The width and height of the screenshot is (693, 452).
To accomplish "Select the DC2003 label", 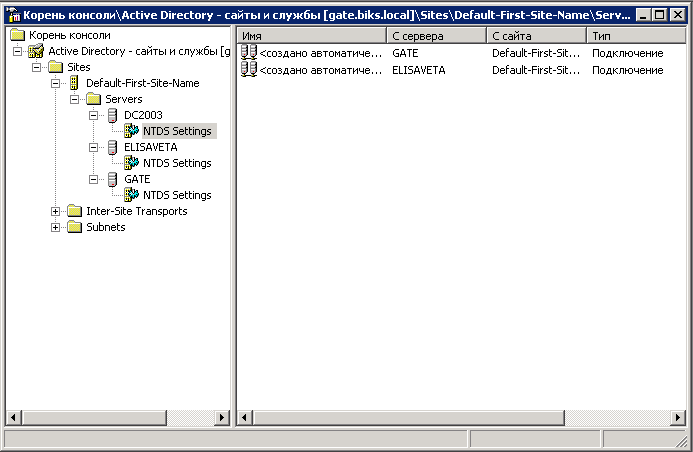I will click(x=143, y=115).
